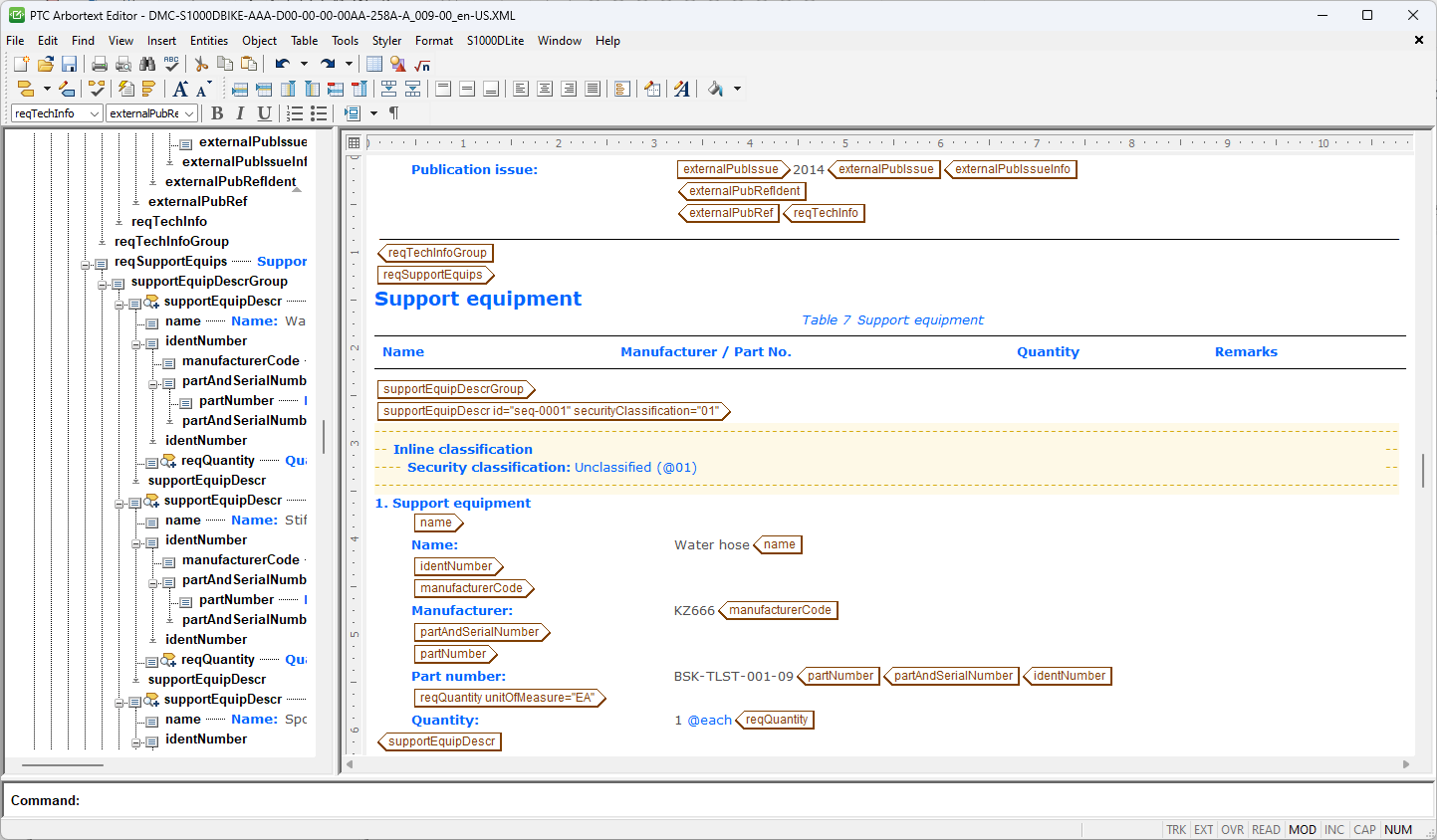Open the Entities menu
The height and width of the screenshot is (840, 1437).
(x=209, y=41)
